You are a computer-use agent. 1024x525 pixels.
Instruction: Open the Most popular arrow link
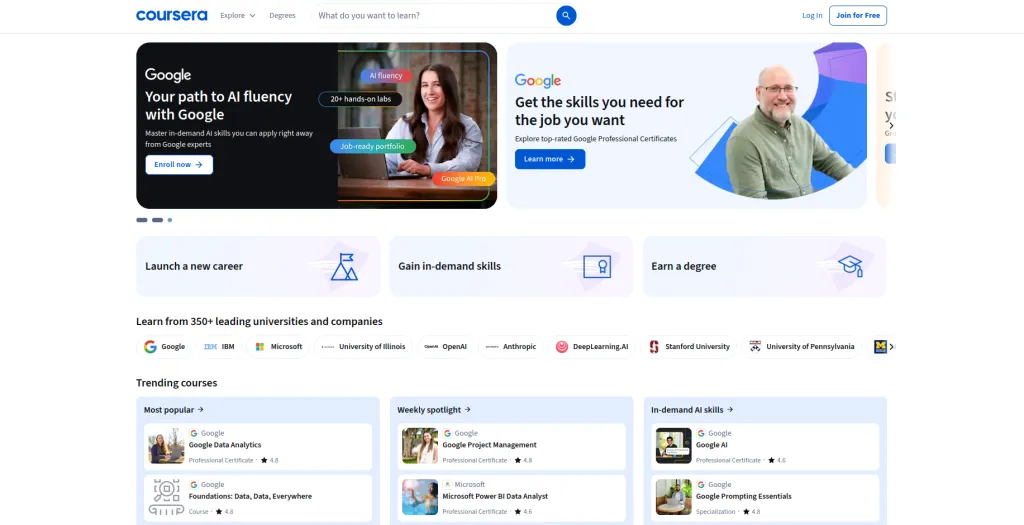coord(174,410)
